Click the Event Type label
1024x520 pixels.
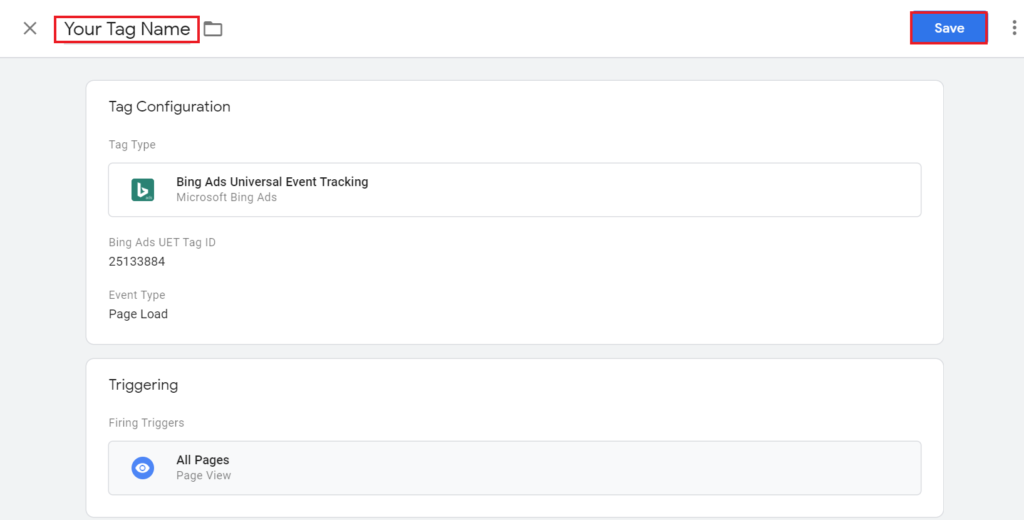[137, 296]
